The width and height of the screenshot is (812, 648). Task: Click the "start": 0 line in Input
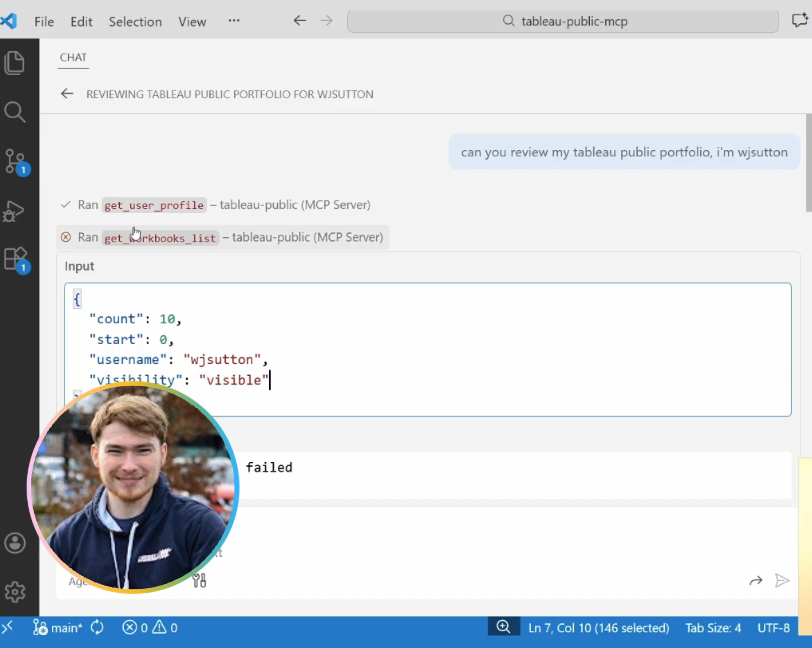tap(132, 339)
